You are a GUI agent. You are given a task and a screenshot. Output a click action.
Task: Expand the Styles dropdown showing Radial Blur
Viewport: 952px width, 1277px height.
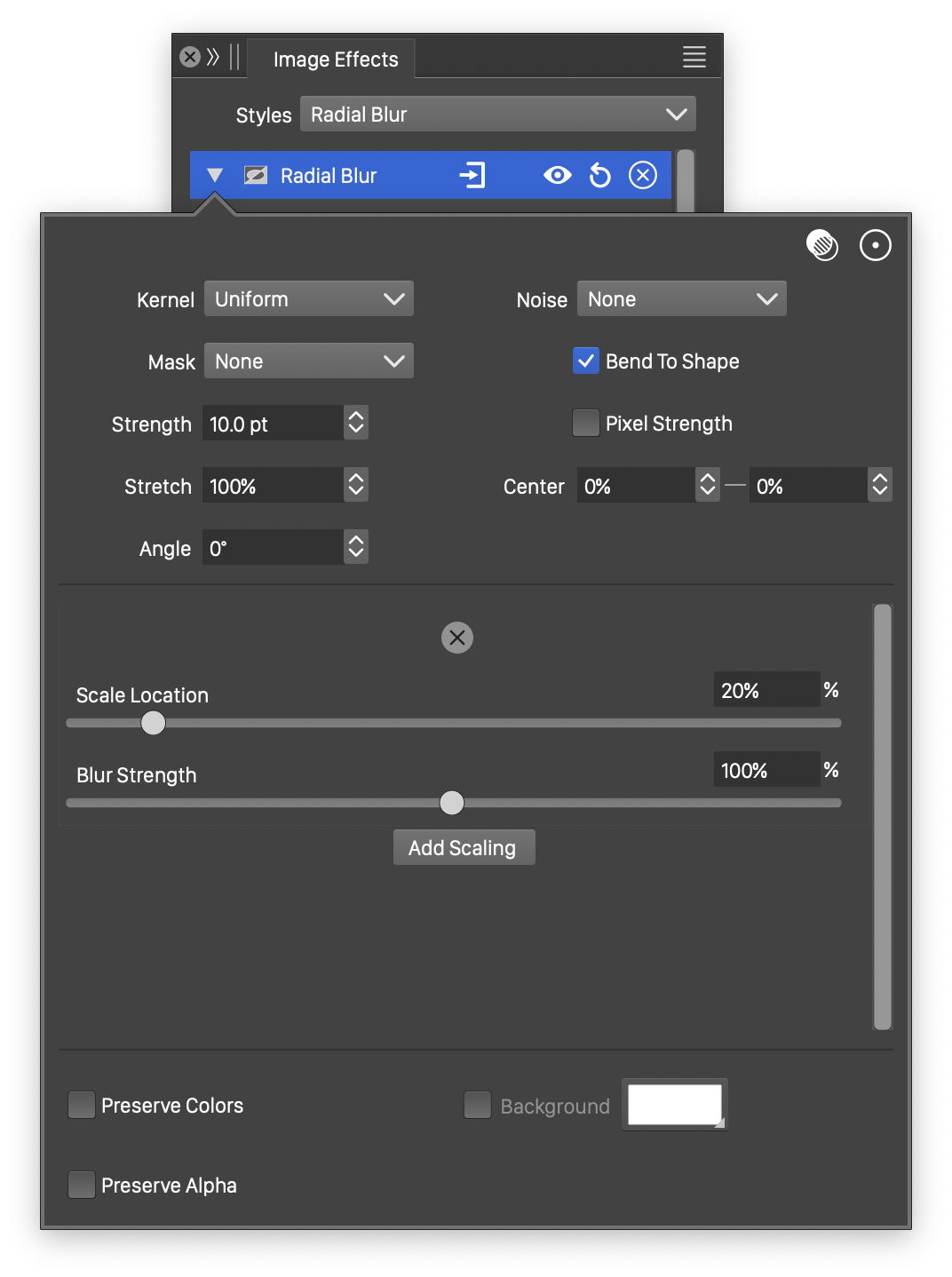click(x=497, y=115)
